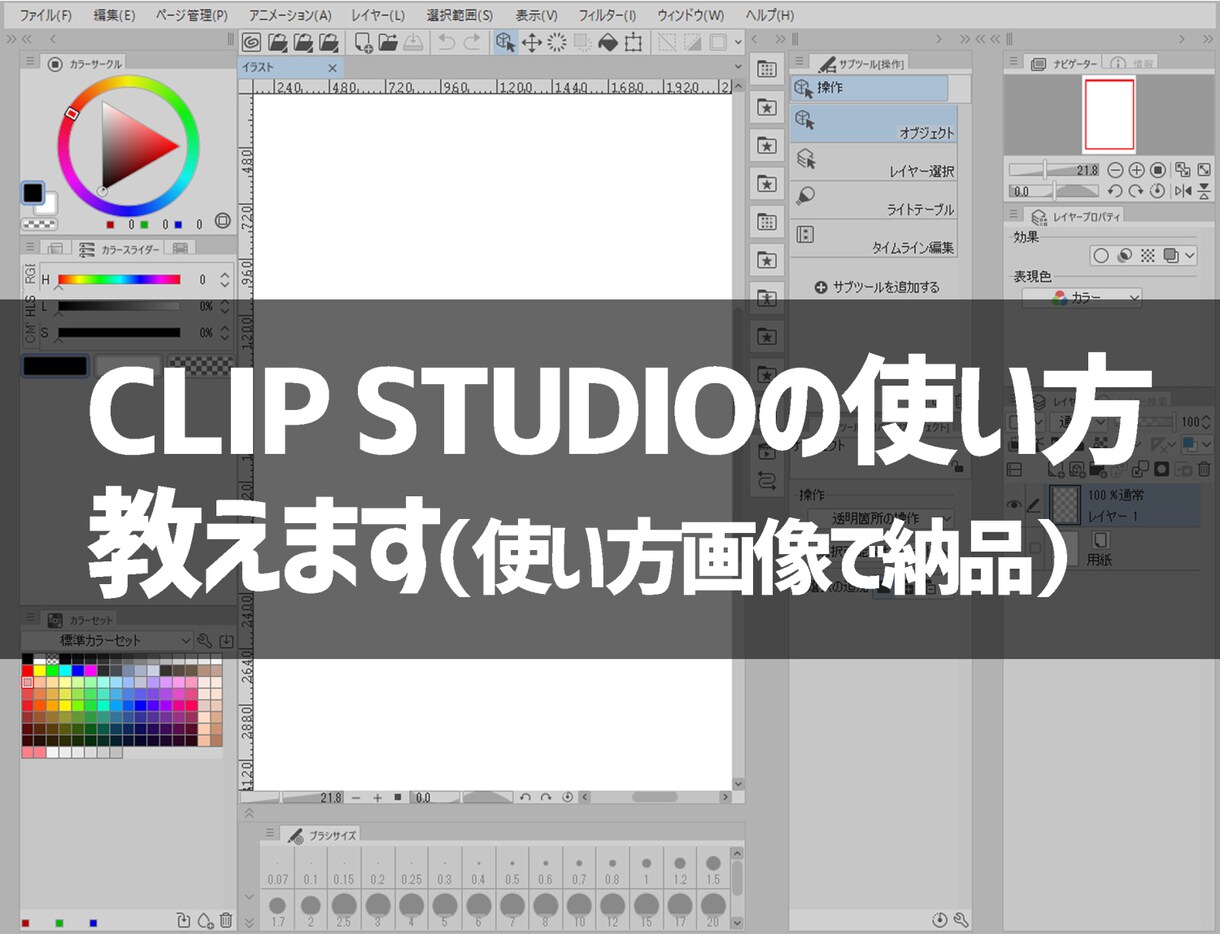Open the ウィンドウ(W) menu
Image resolution: width=1220 pixels, height=934 pixels.
690,15
